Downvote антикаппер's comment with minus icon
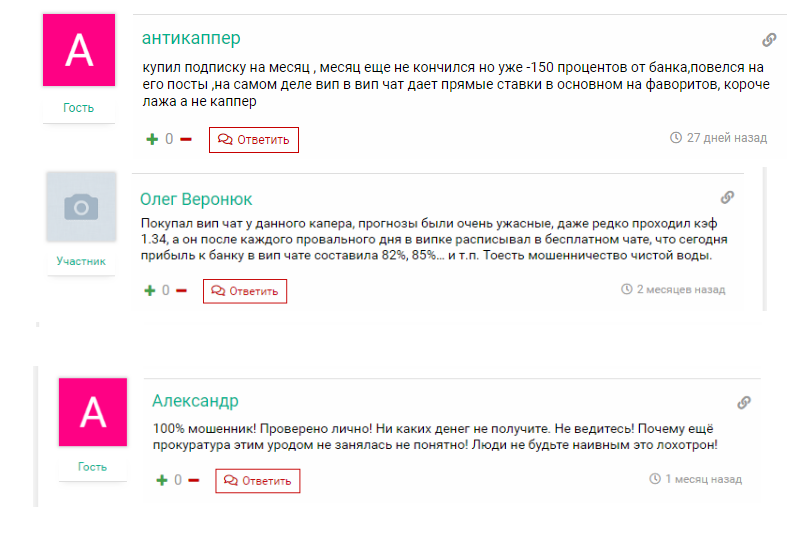The height and width of the screenshot is (538, 807). point(186,139)
